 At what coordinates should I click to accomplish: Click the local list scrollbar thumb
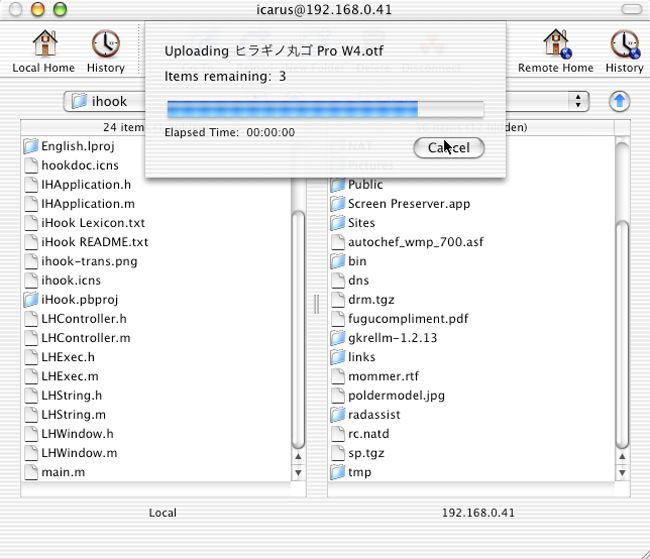pyautogui.click(x=298, y=330)
